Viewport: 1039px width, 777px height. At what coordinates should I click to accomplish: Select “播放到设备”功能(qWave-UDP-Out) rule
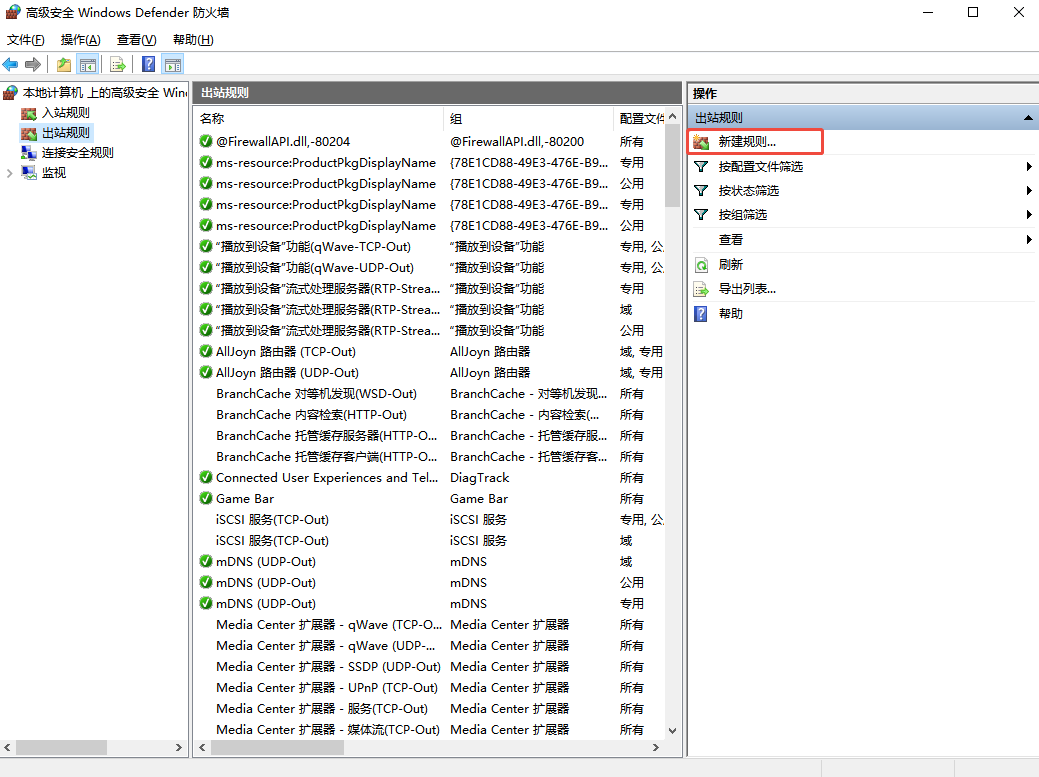click(315, 268)
